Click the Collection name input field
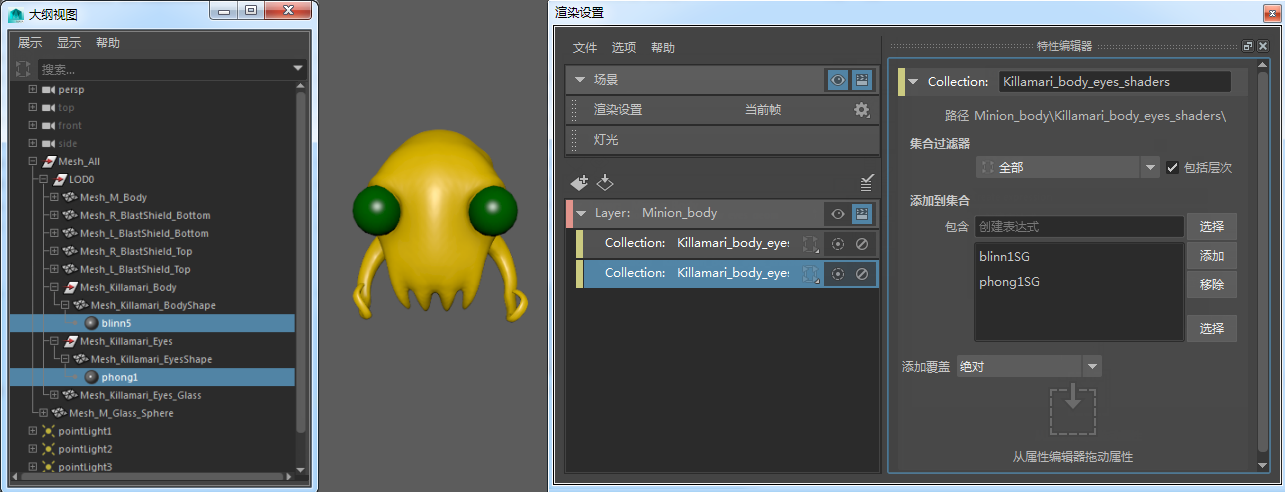The height and width of the screenshot is (492, 1285). coord(1115,82)
